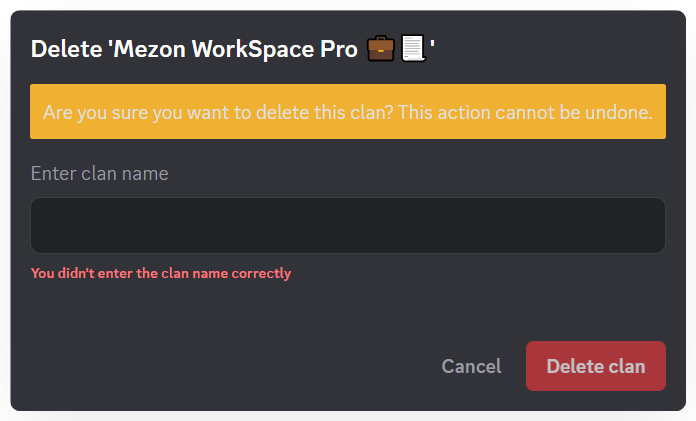Click the word 'Mezon' in the heading

pyautogui.click(x=149, y=50)
